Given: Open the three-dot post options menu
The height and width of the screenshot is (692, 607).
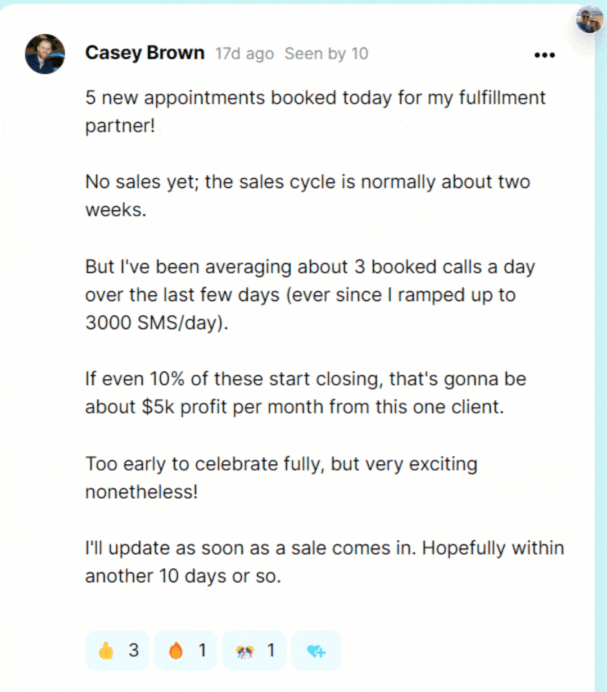Looking at the screenshot, I should (544, 54).
